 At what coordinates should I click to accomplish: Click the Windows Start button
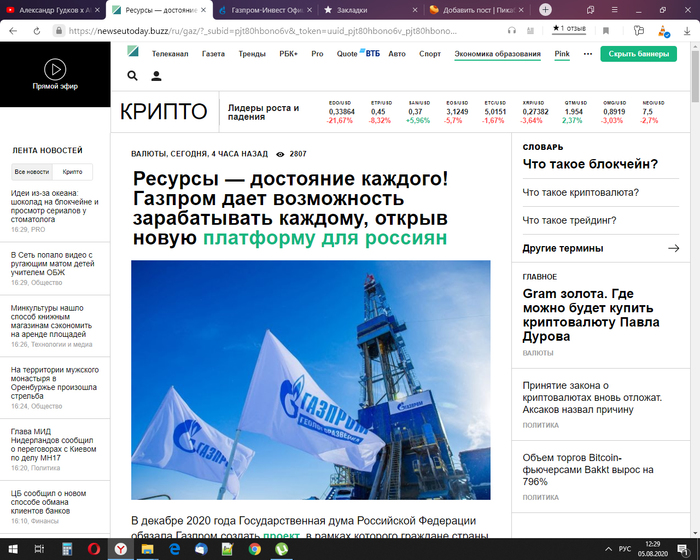pyautogui.click(x=13, y=549)
